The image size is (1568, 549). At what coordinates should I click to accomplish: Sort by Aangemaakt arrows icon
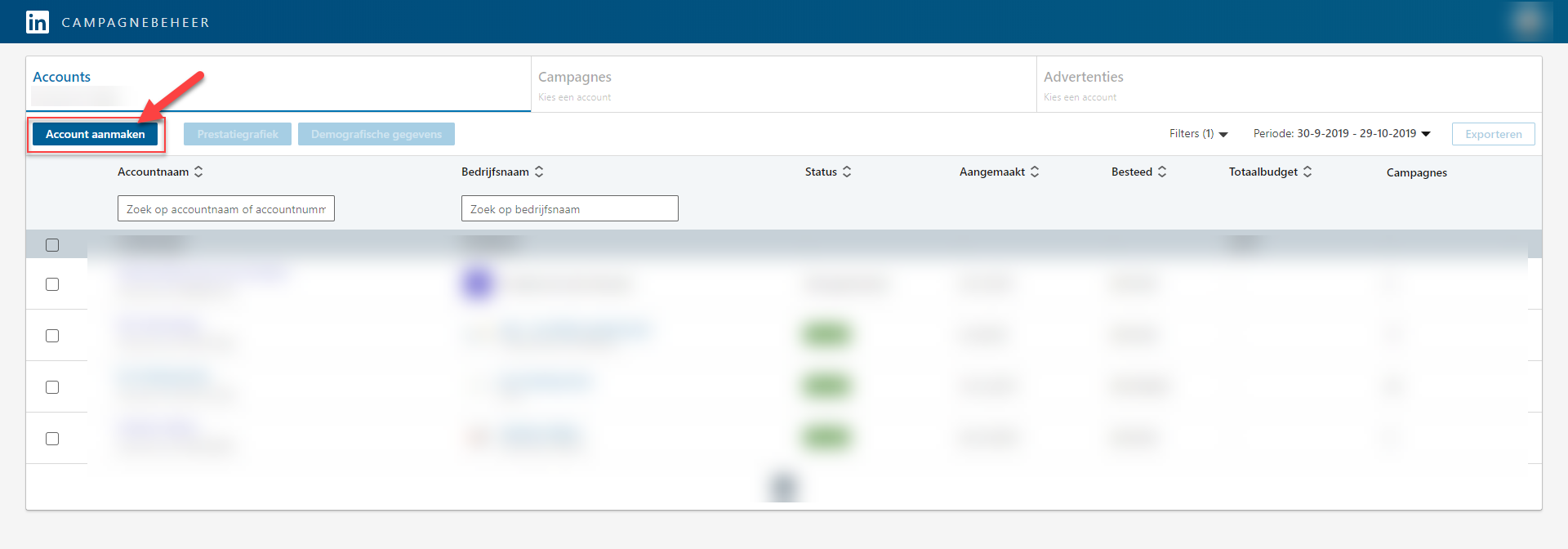click(x=1035, y=172)
